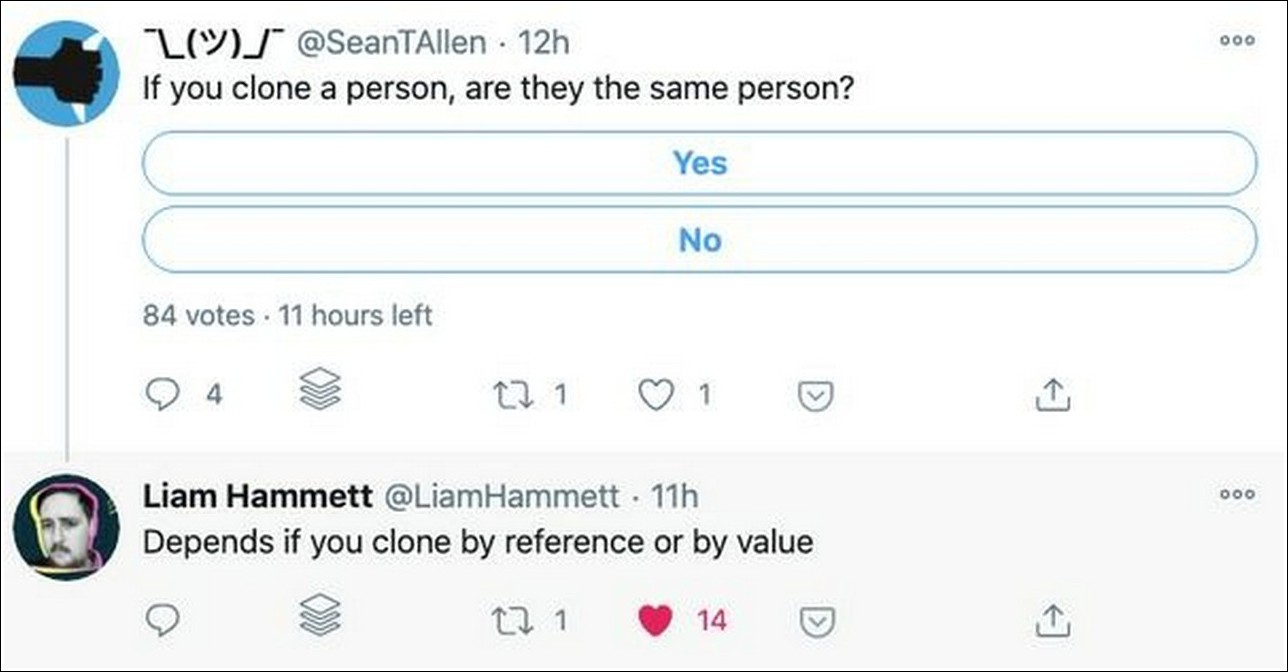Open more options menu on Liam's reply
The width and height of the screenshot is (1288, 672).
tap(1236, 494)
